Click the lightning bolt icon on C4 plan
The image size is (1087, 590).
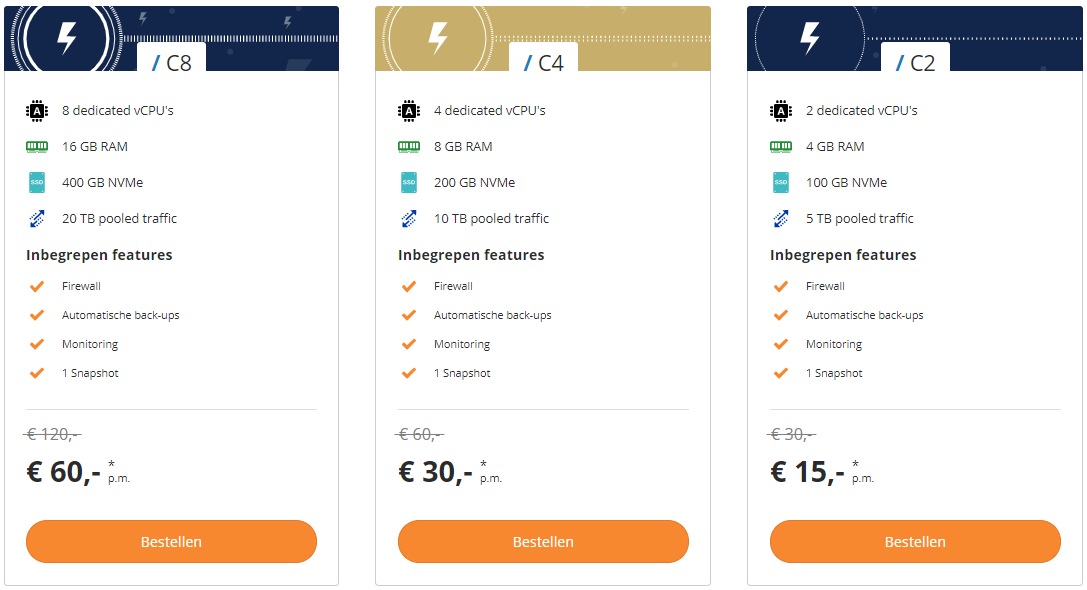click(x=438, y=39)
